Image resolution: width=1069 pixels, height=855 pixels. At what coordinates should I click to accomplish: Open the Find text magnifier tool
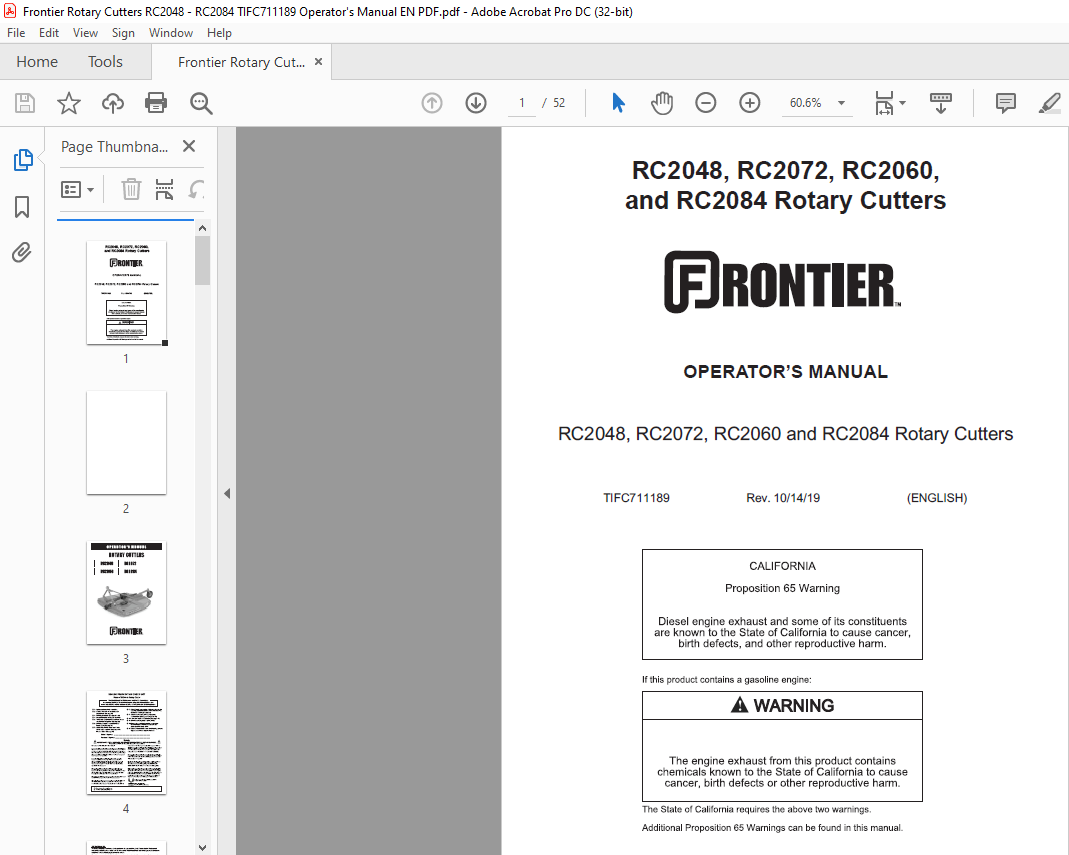coord(201,103)
